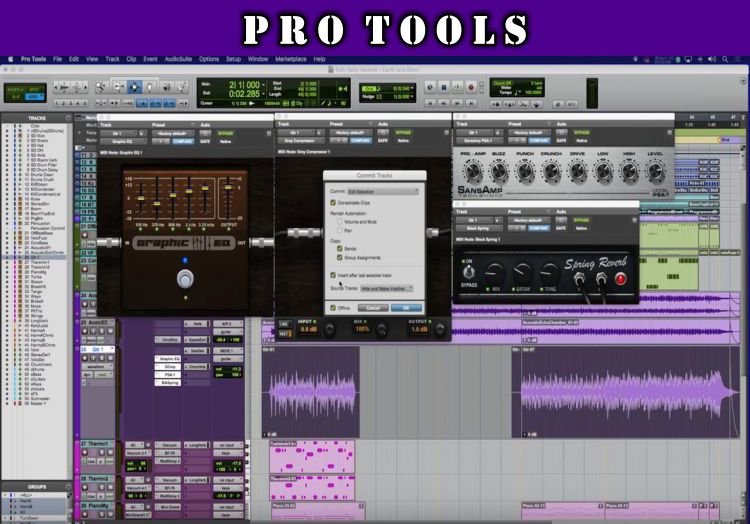The width and height of the screenshot is (750, 524).
Task: Click the VeloDel send on Gtr 1
Action: [x=197, y=351]
